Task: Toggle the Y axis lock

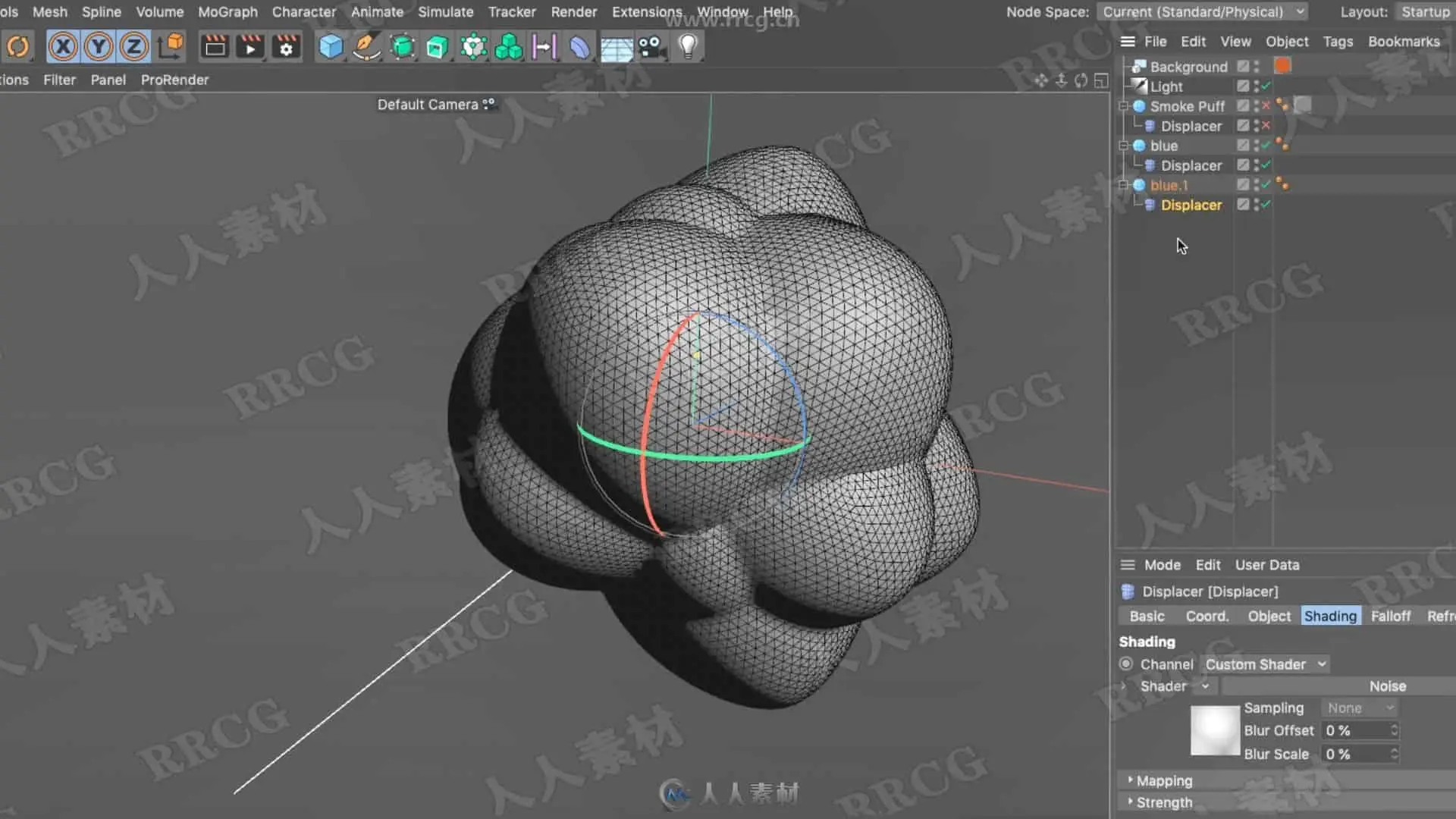Action: (99, 47)
